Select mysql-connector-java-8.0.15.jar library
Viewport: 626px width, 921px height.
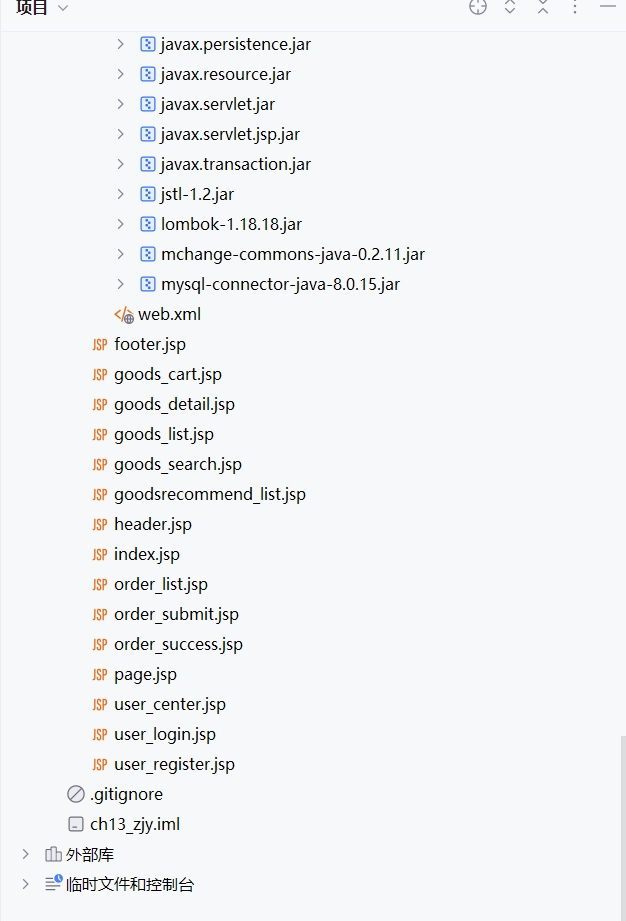[280, 284]
